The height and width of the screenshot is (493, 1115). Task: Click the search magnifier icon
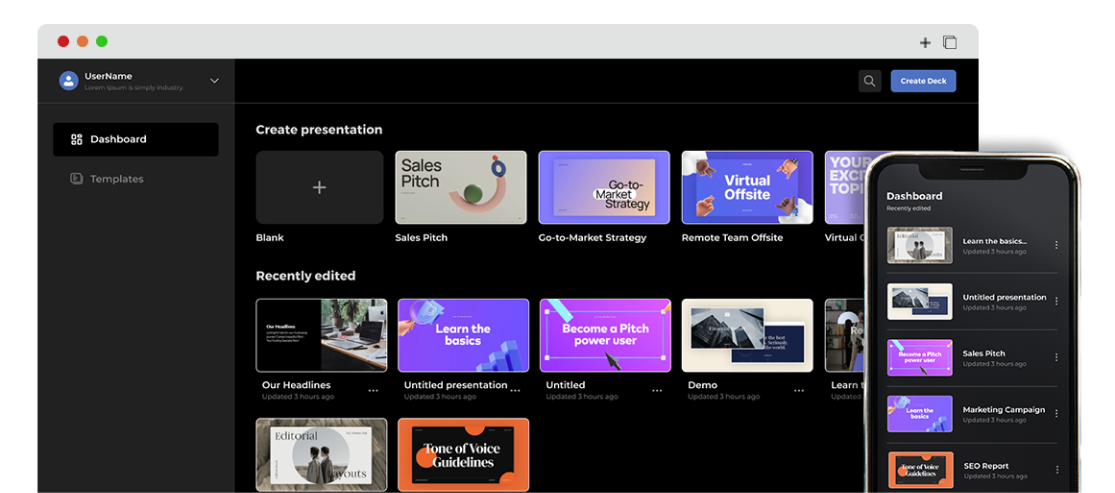click(x=869, y=81)
